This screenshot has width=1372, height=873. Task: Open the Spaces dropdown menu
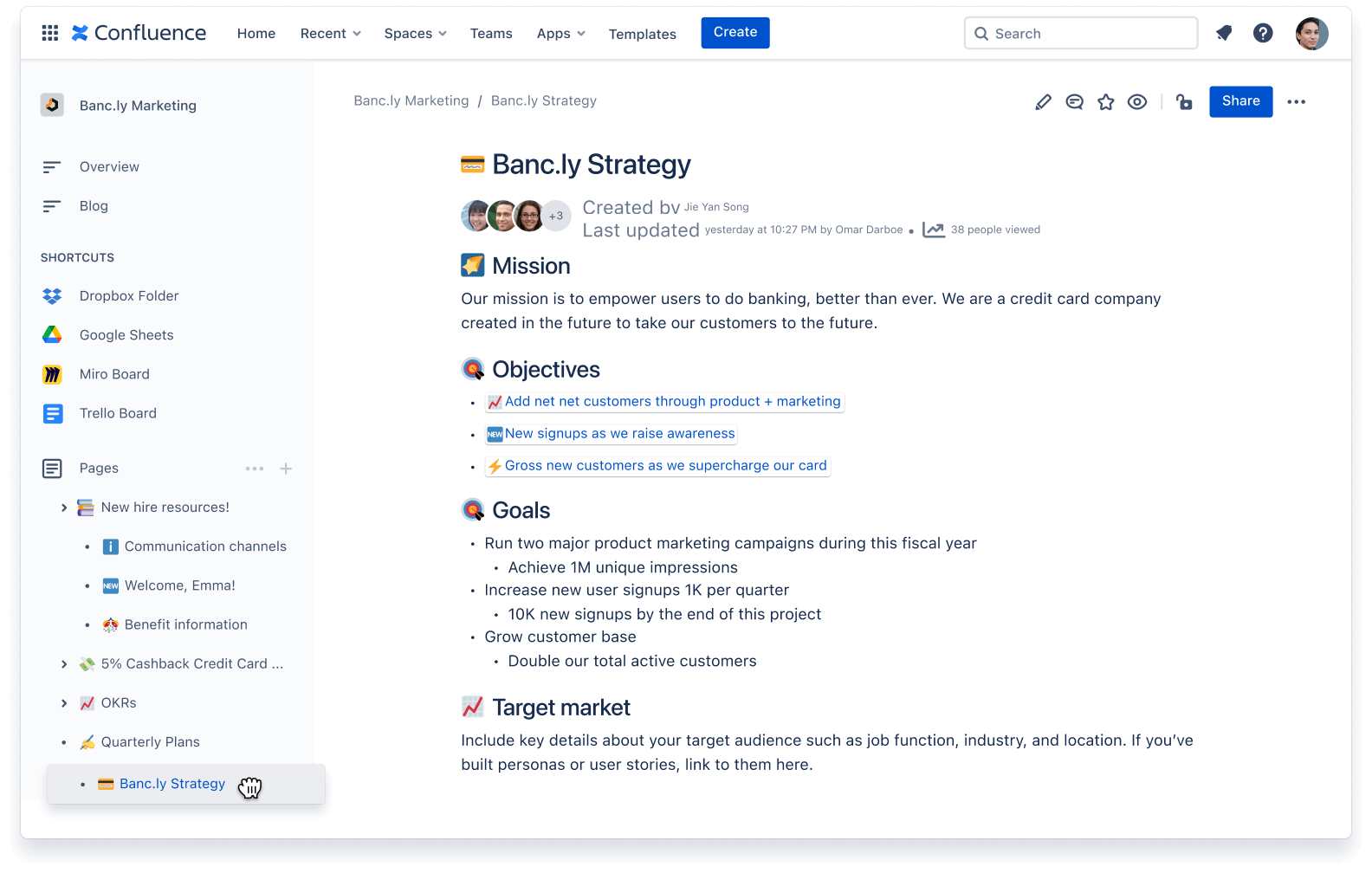tap(415, 34)
